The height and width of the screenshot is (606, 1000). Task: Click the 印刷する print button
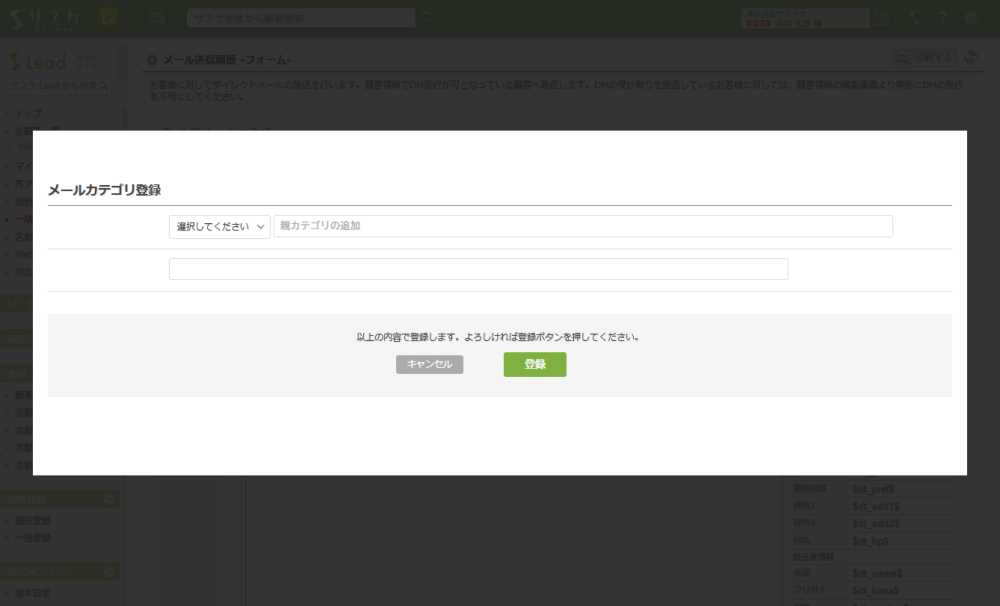924,58
